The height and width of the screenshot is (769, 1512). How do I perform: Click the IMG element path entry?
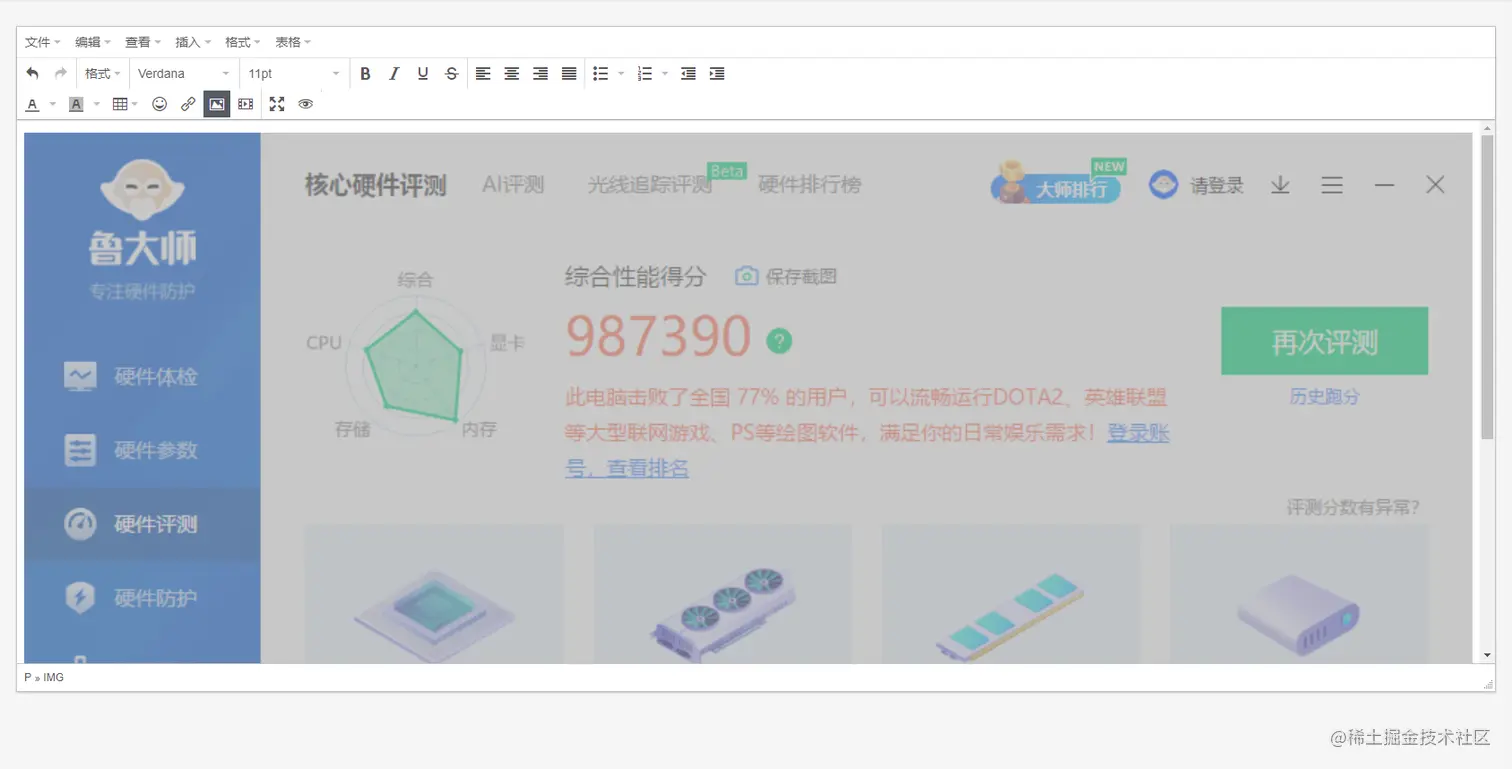pos(53,678)
